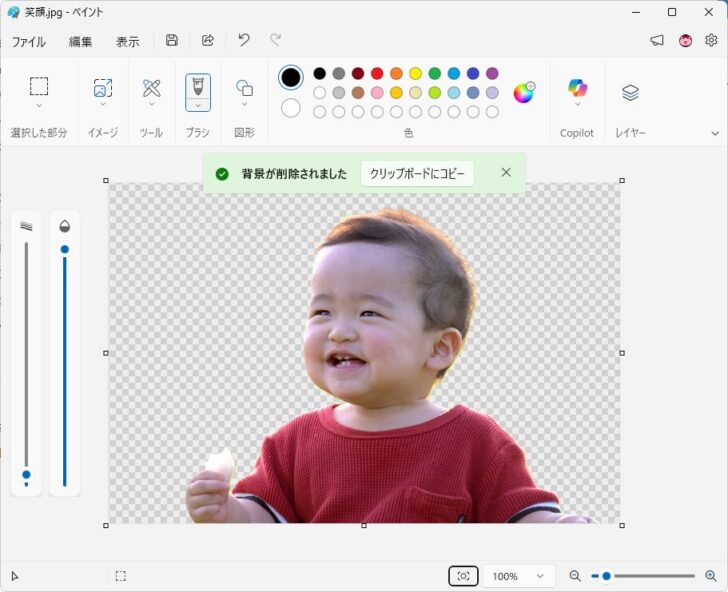
Task: Open the ファイル menu
Action: point(29,42)
